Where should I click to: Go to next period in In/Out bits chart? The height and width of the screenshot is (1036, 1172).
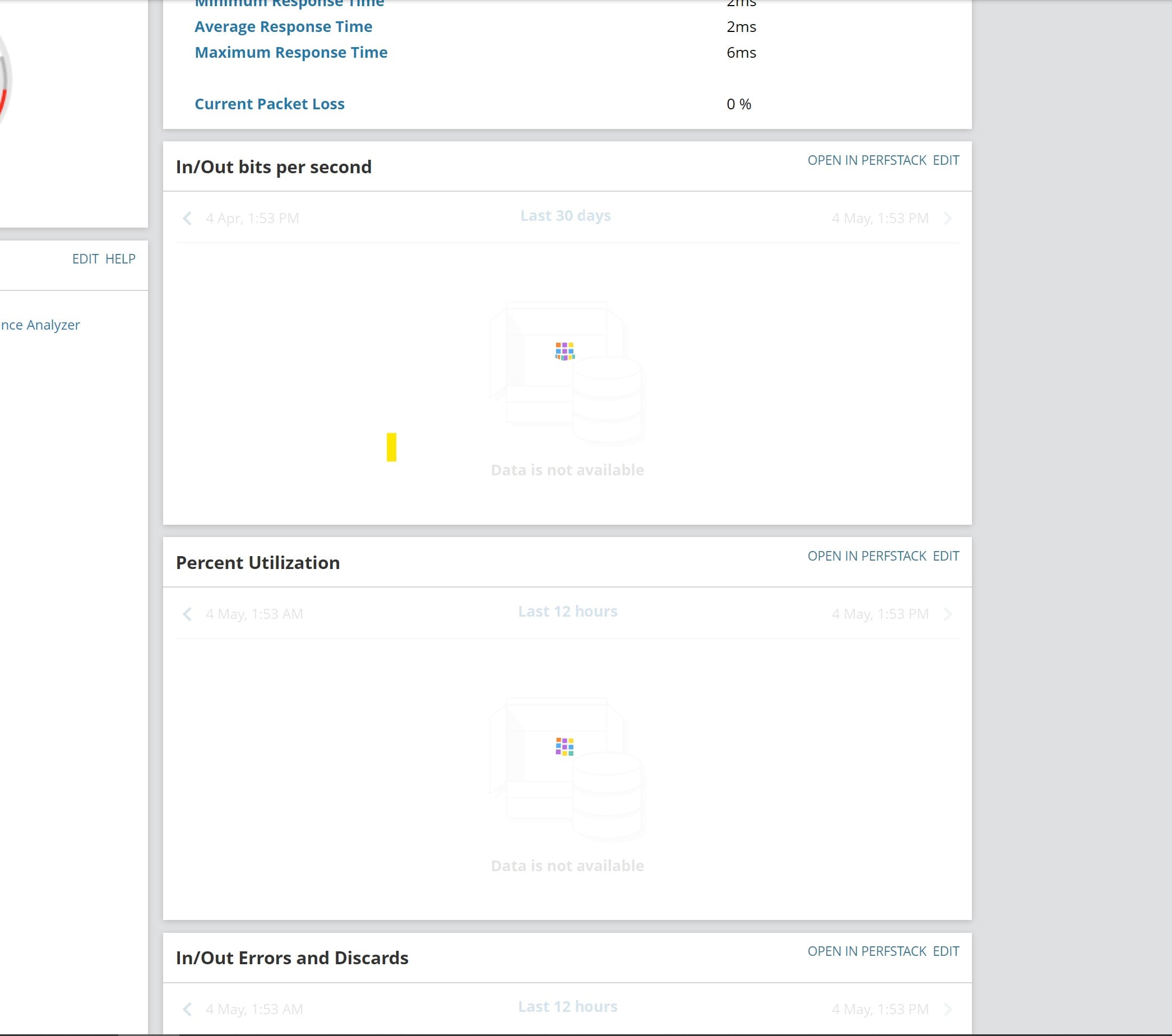pyautogui.click(x=948, y=218)
